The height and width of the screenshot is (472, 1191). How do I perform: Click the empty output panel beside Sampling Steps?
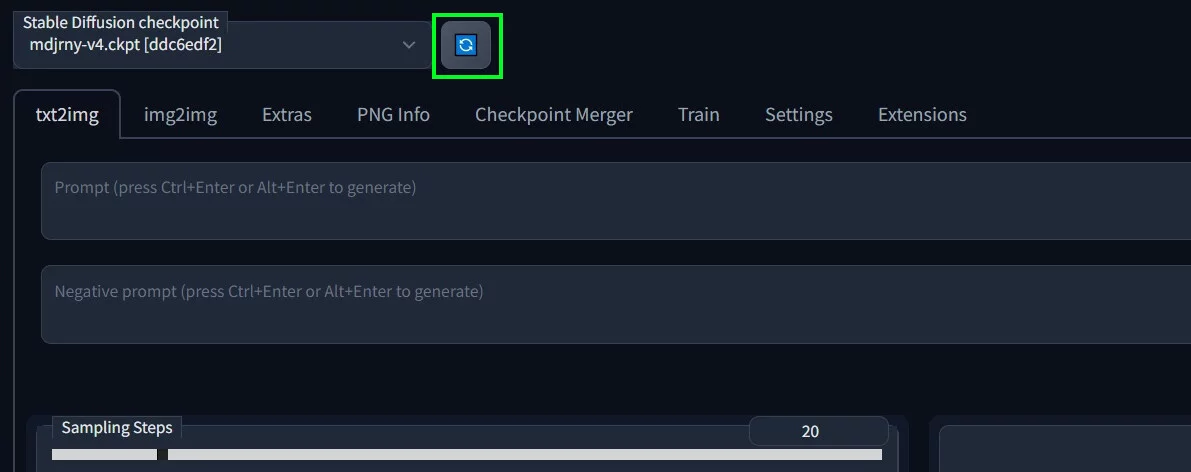click(1065, 448)
